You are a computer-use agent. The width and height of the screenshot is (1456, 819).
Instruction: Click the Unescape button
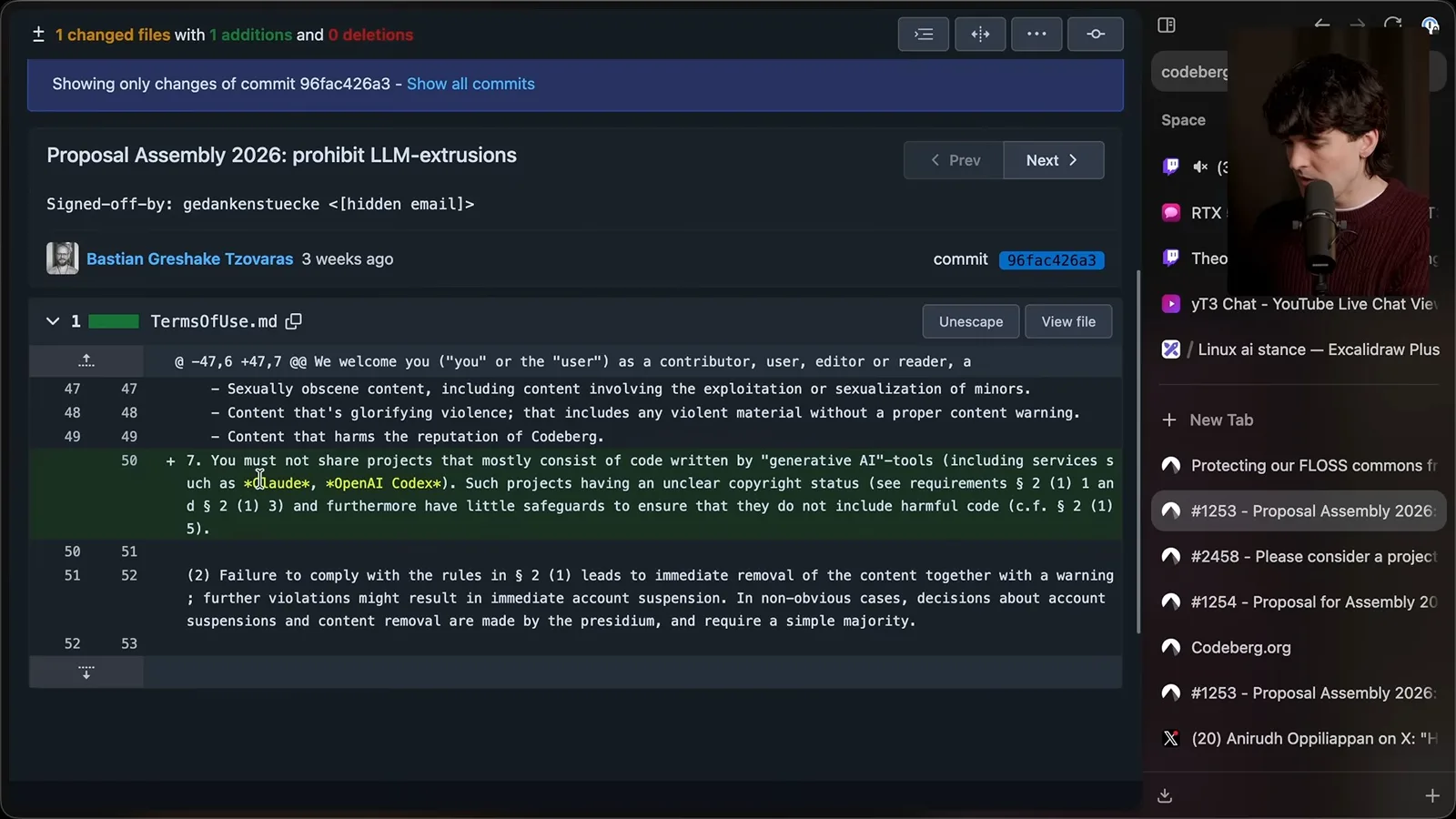[x=971, y=321]
